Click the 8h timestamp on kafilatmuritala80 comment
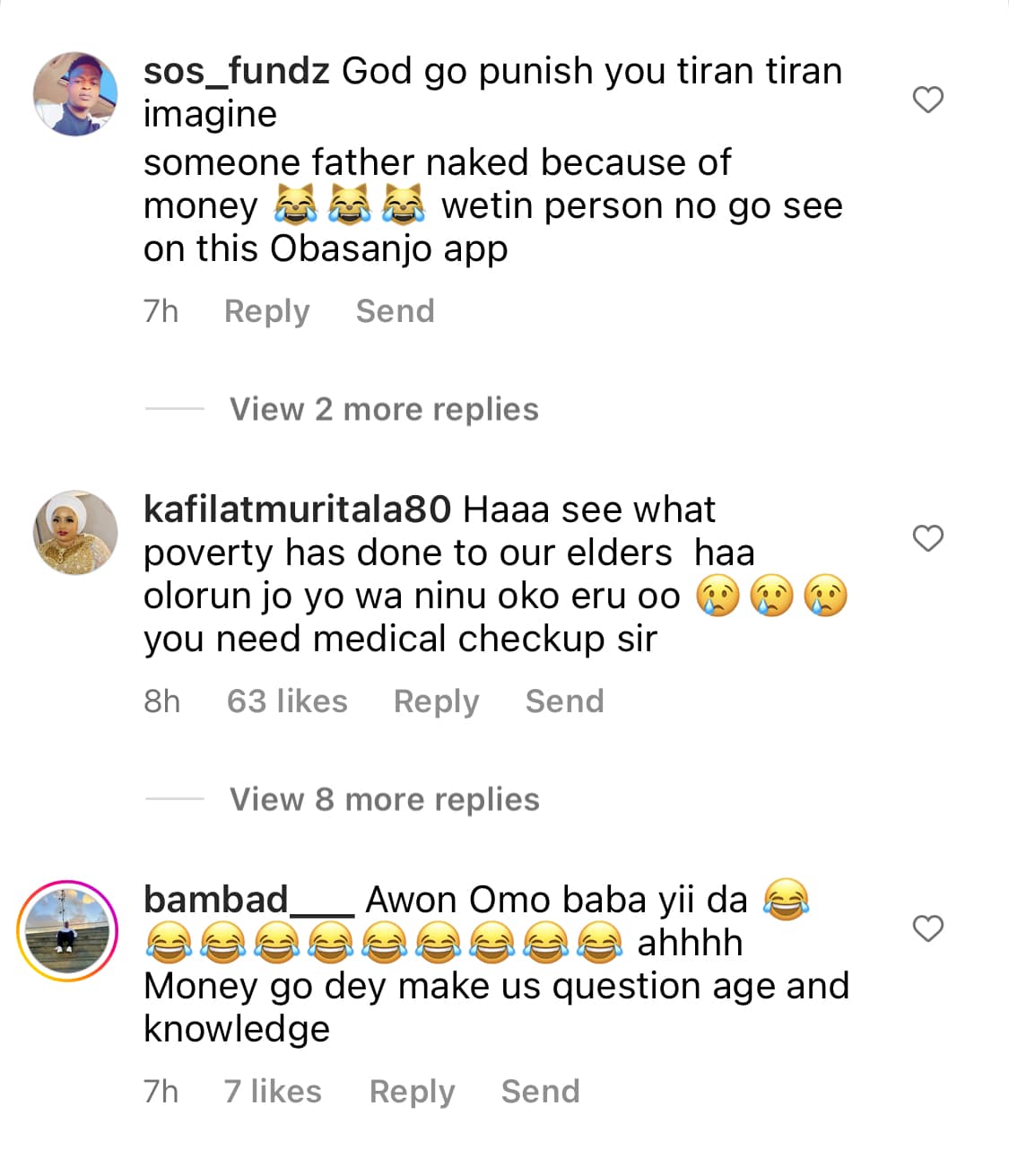Viewport: 1009px width, 1176px height. tap(162, 701)
